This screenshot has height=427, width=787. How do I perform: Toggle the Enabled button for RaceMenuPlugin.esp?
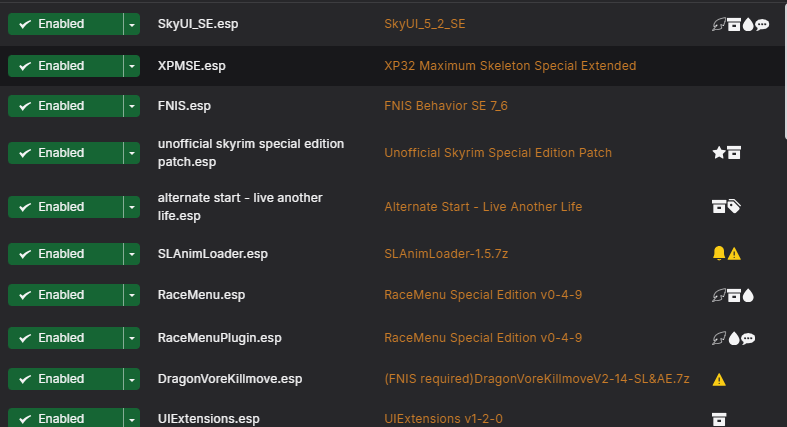click(x=65, y=338)
